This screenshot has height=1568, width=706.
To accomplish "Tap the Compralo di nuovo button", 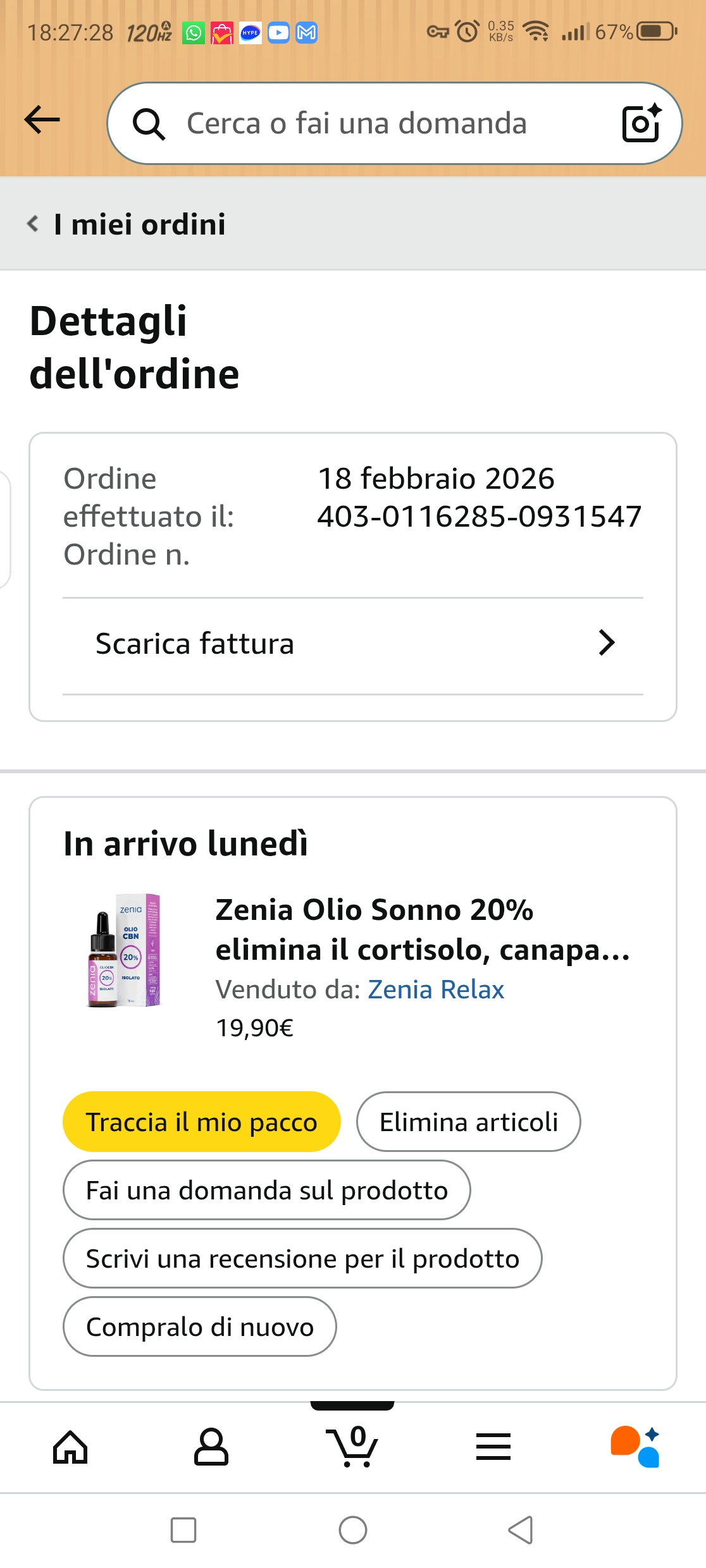I will (199, 1327).
